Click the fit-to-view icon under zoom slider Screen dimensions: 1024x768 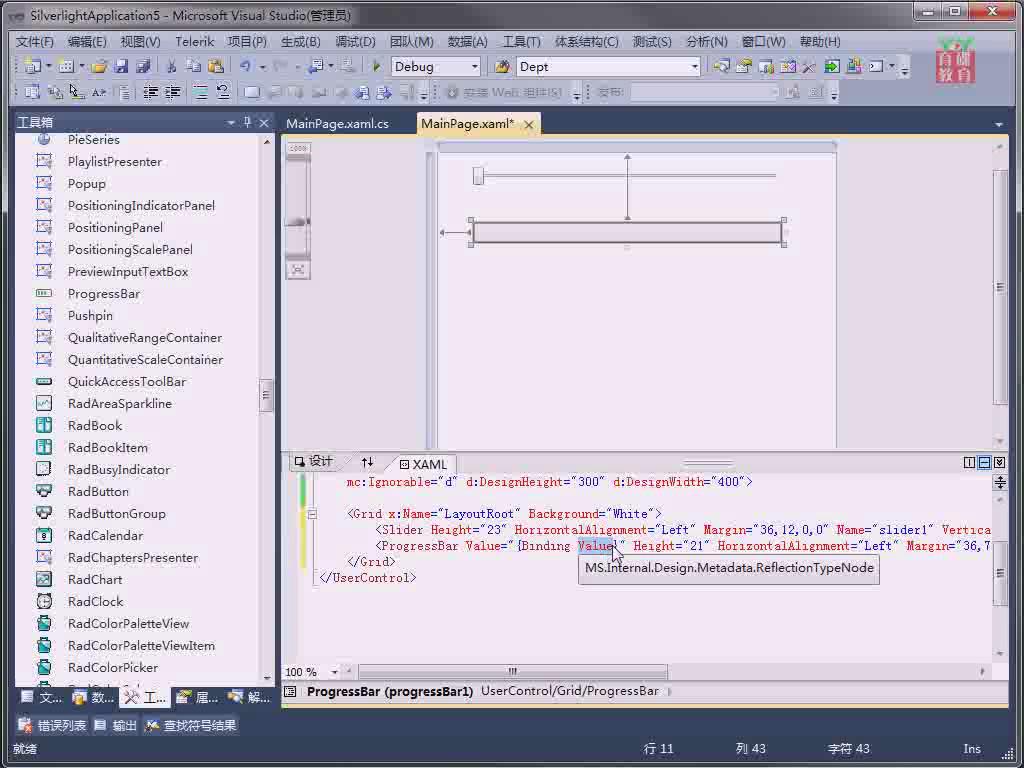click(298, 270)
